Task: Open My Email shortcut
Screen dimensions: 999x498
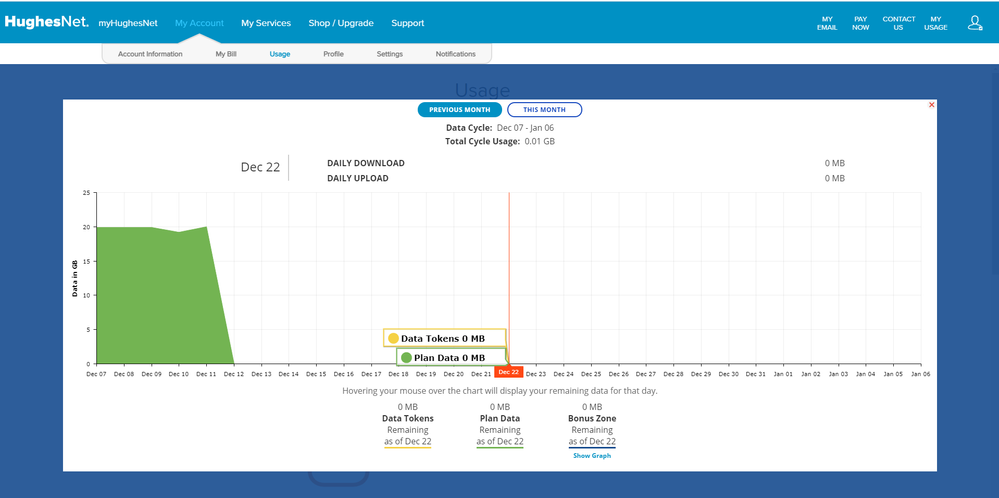Action: pos(827,23)
